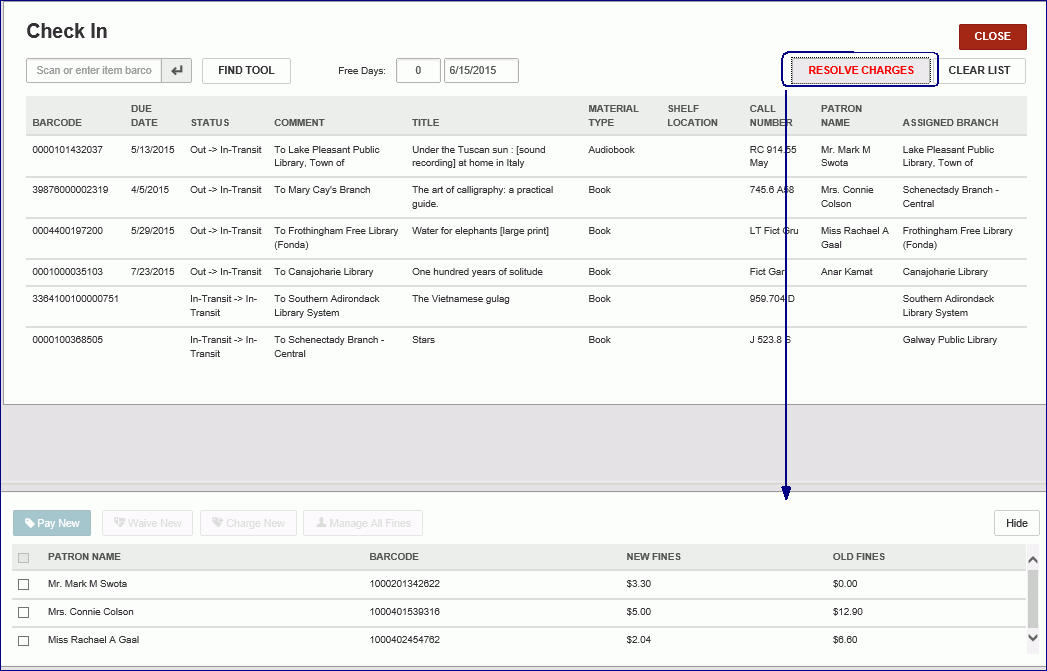
Task: Click the Free Days number field
Action: pos(418,70)
